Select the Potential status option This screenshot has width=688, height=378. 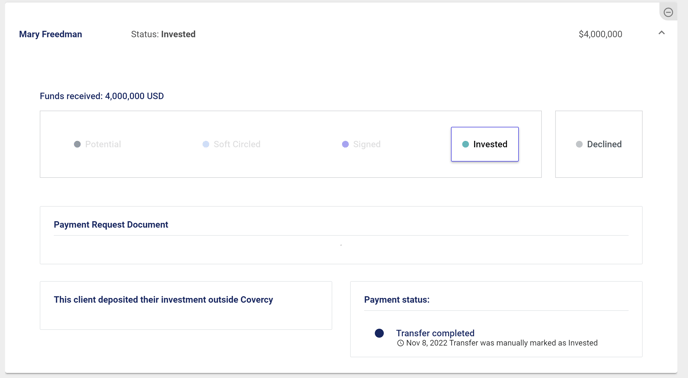click(97, 144)
